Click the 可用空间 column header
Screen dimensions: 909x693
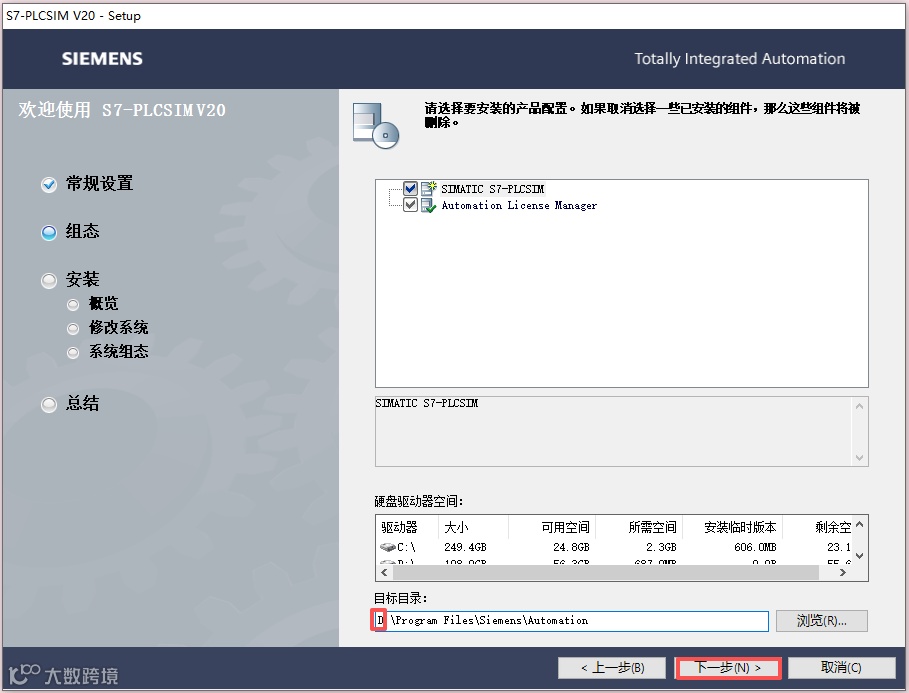pos(552,527)
